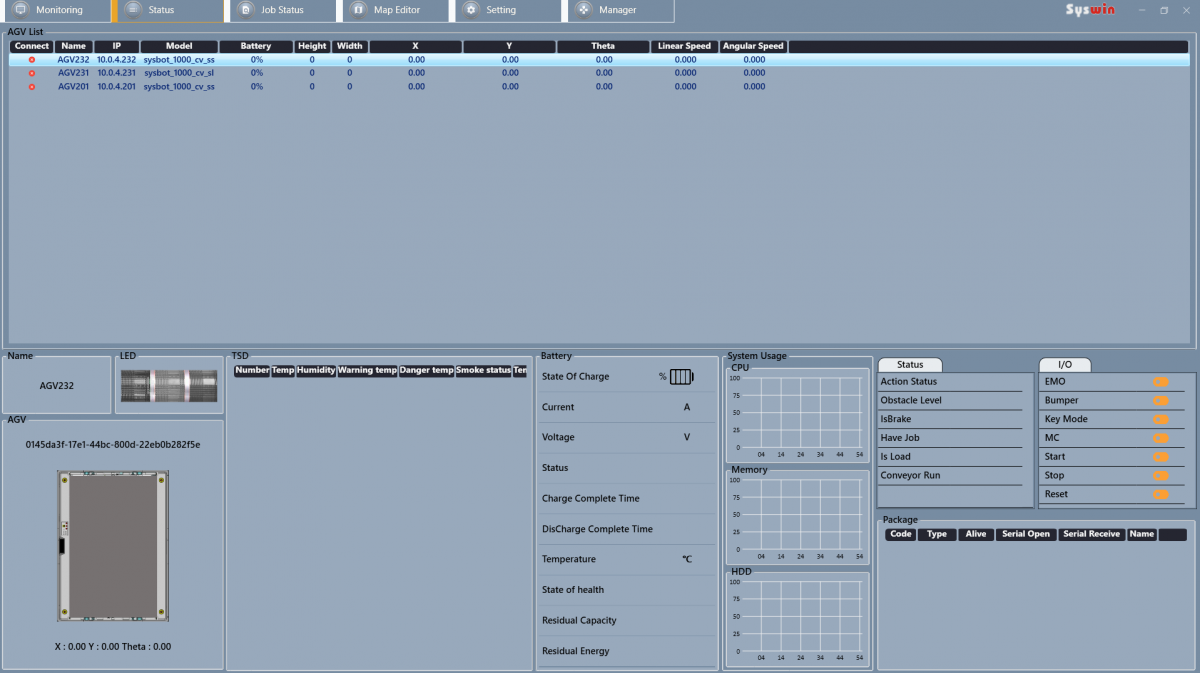
Task: Click the Monitoring tab's monitor icon
Action: tap(21, 10)
